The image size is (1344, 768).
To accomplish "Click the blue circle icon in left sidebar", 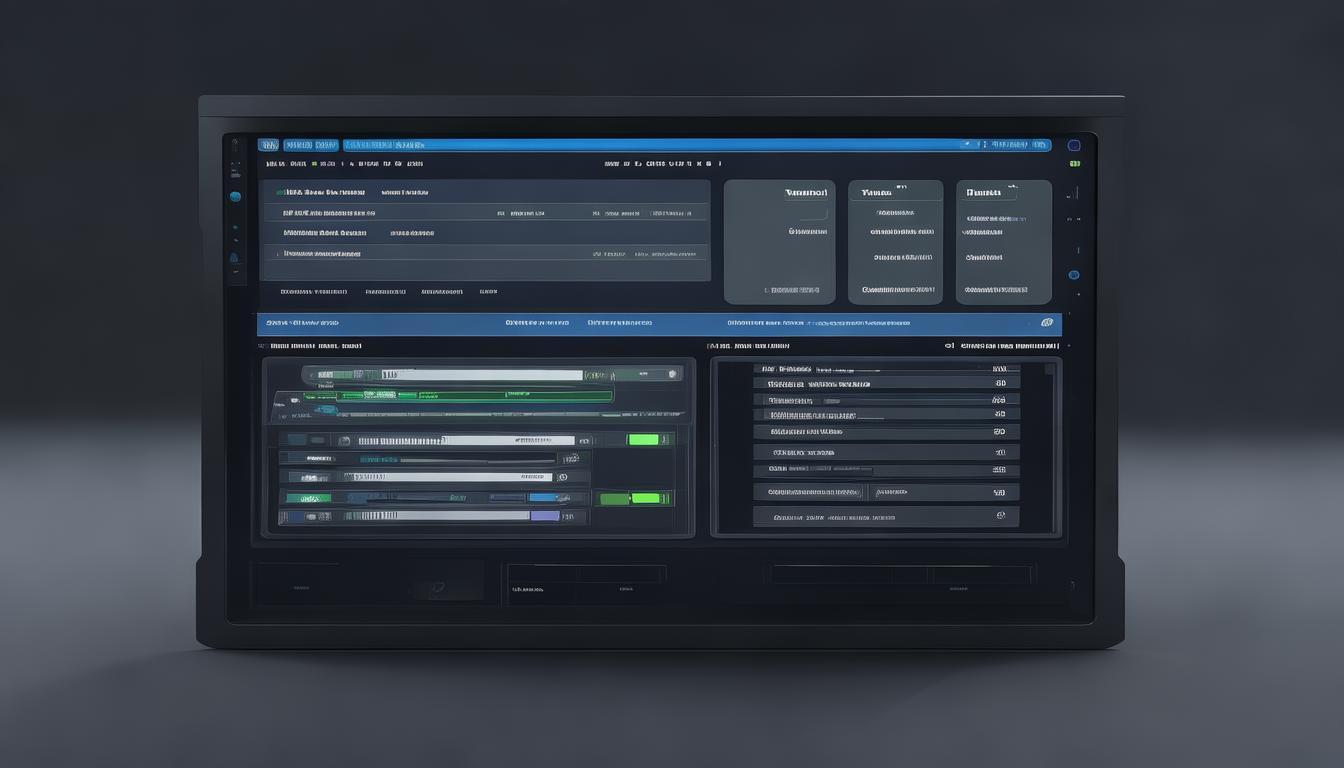I will (235, 197).
